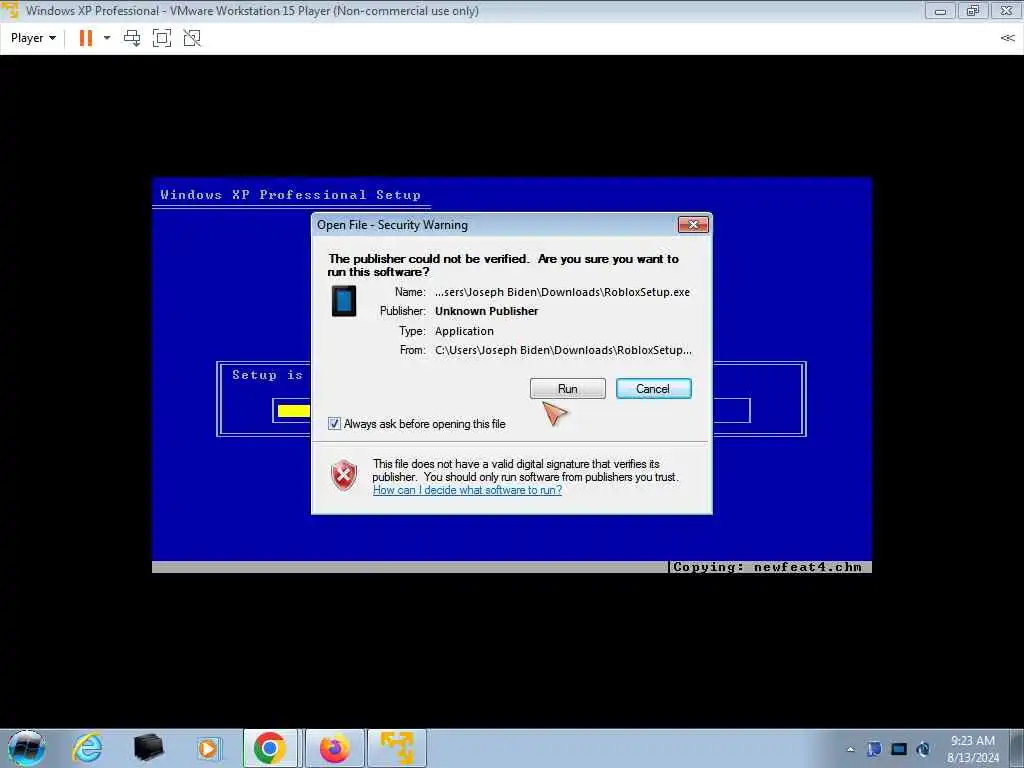The image size is (1024, 768).
Task: Click the From path C:\Users\Joseph Biden text
Action: click(564, 350)
